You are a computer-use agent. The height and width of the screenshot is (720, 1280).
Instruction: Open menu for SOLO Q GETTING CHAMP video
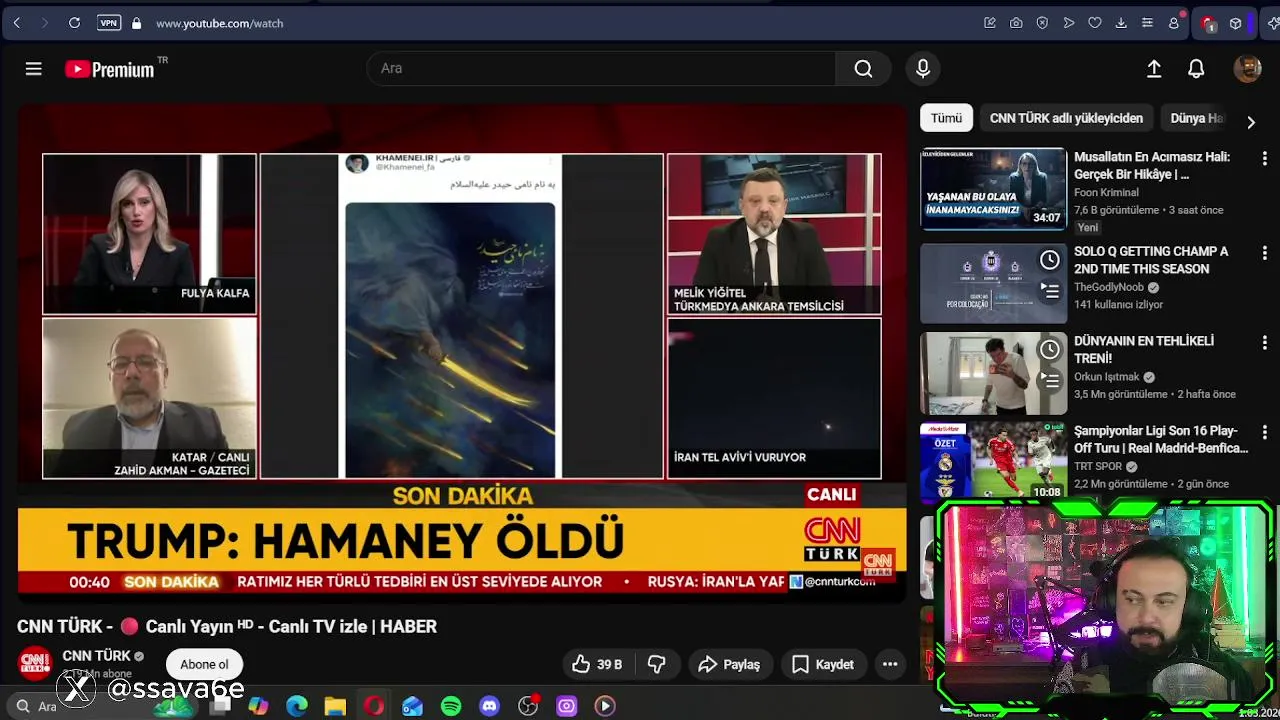point(1264,253)
